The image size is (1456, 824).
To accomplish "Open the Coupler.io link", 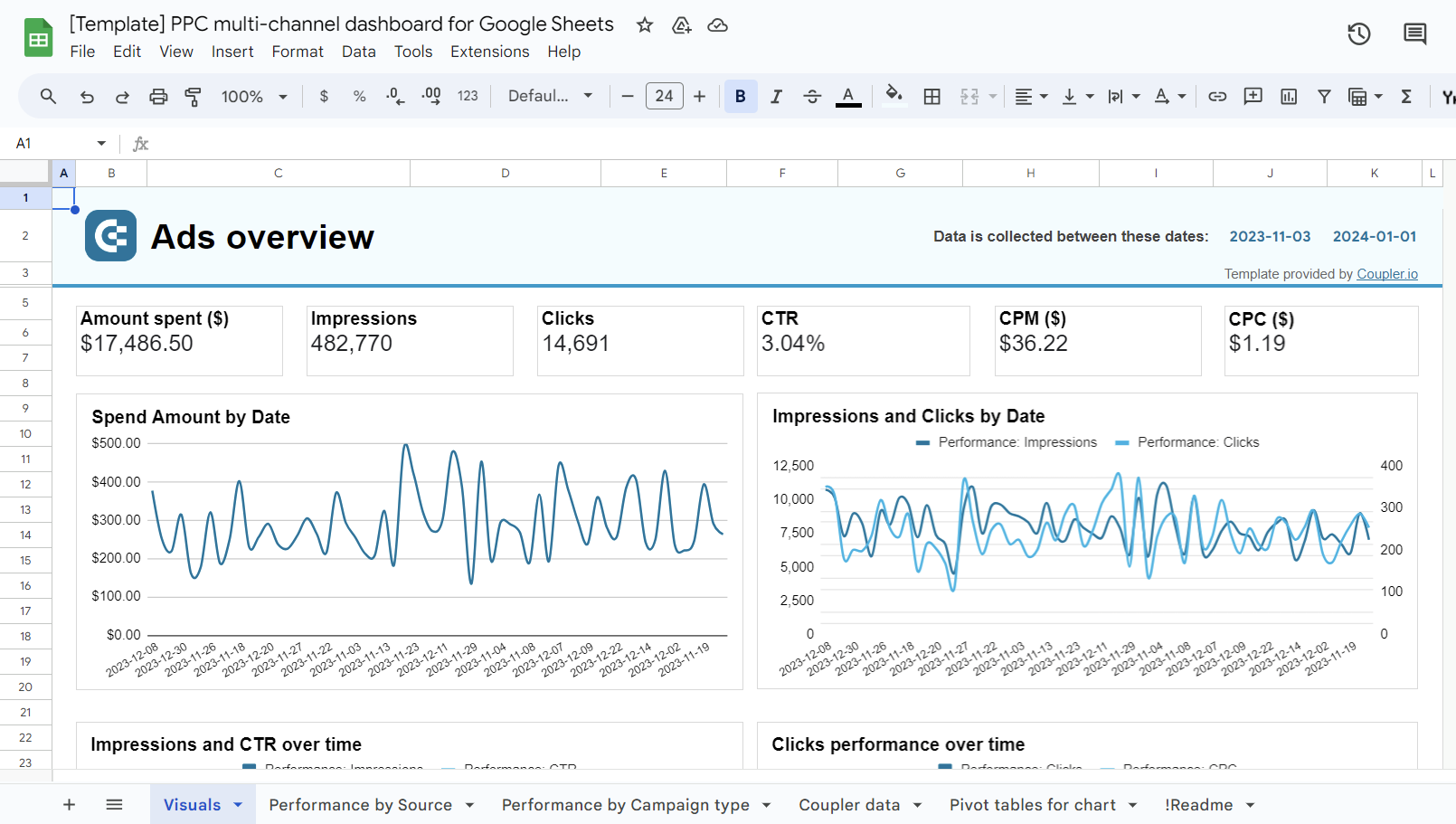I will point(1386,274).
